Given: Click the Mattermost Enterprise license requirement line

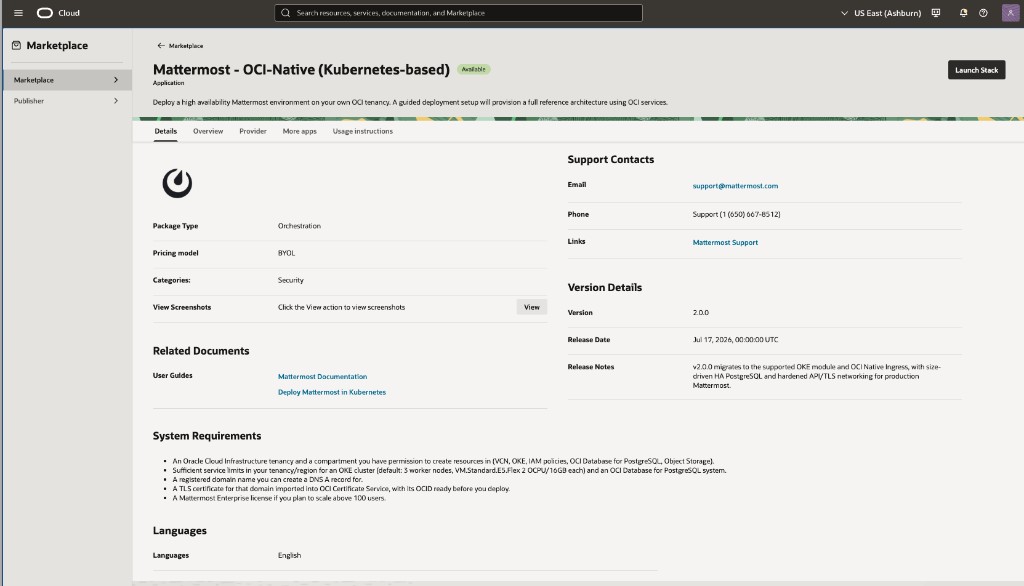Looking at the screenshot, I should click(279, 498).
